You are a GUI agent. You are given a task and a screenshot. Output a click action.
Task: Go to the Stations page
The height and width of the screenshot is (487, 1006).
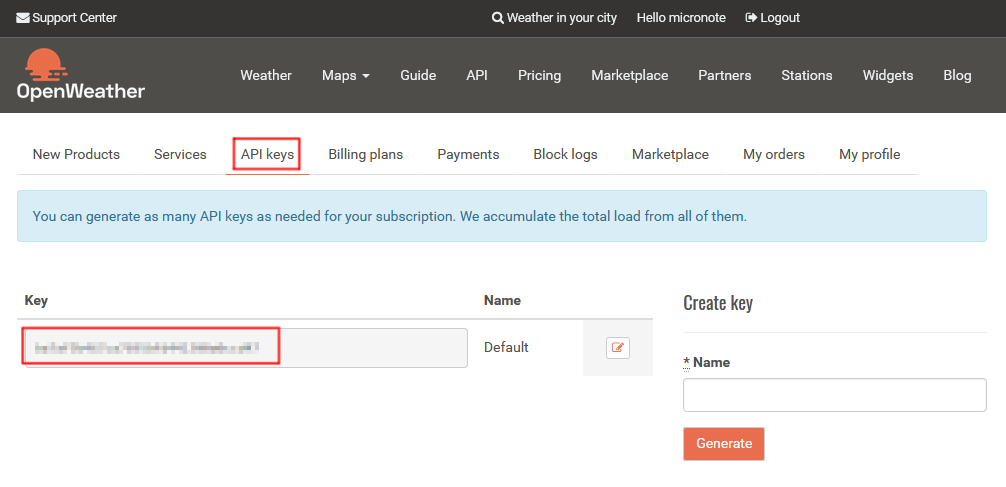click(807, 75)
